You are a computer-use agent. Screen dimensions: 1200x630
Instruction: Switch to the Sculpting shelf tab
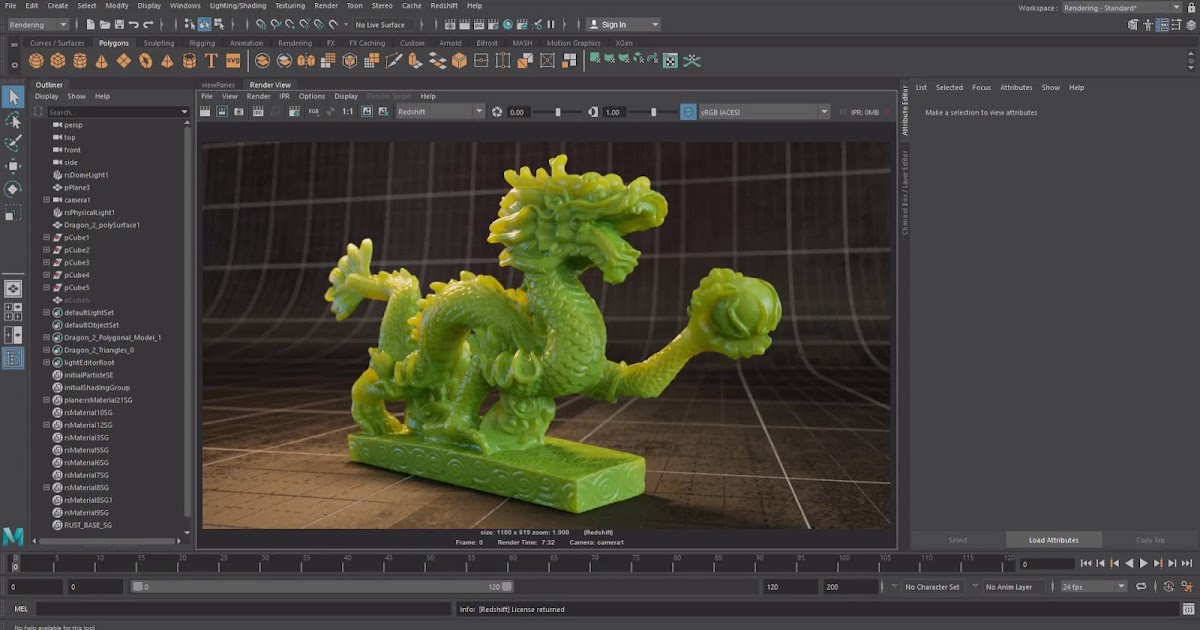tap(158, 43)
